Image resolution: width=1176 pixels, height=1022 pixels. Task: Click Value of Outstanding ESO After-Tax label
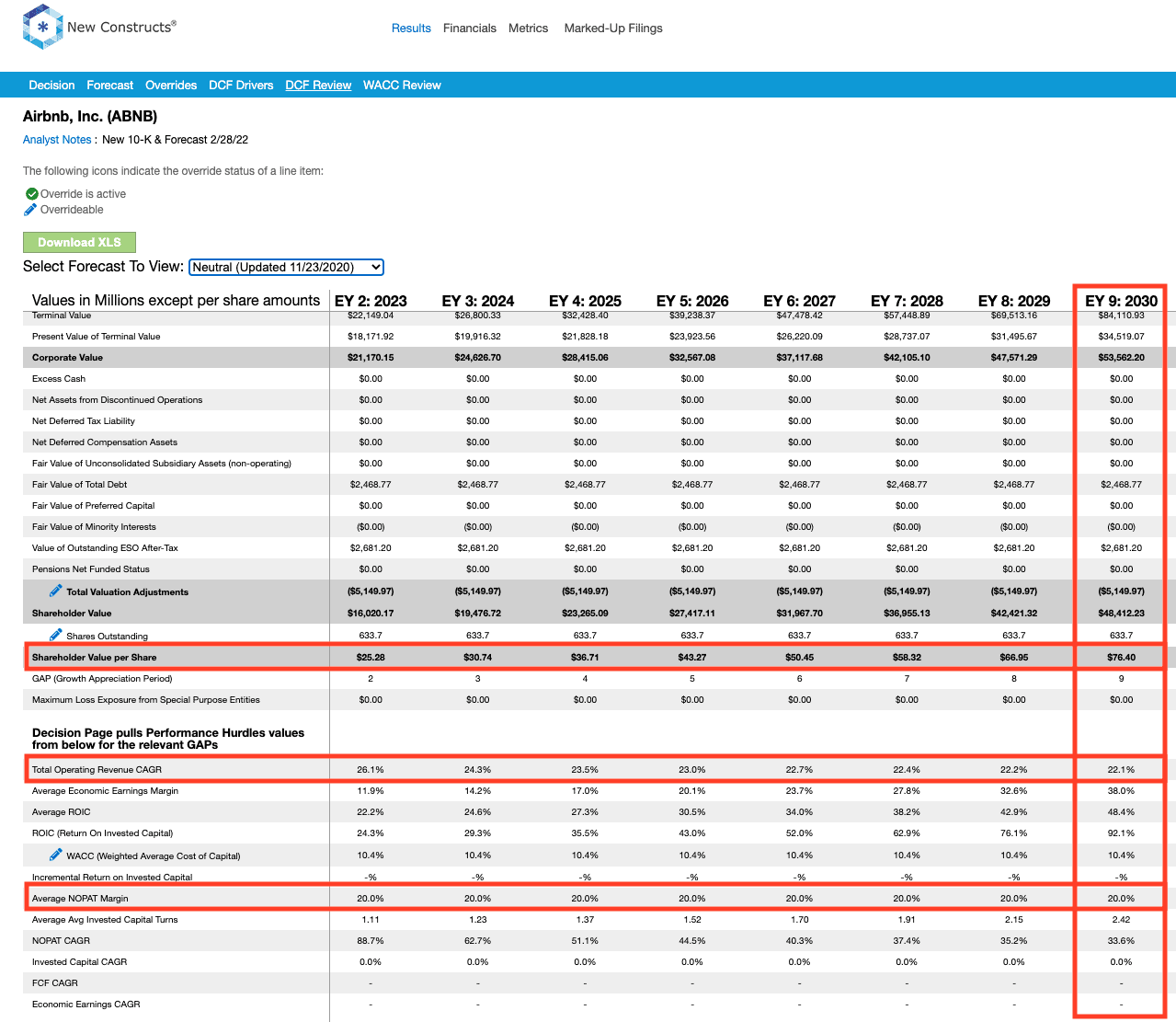[105, 548]
